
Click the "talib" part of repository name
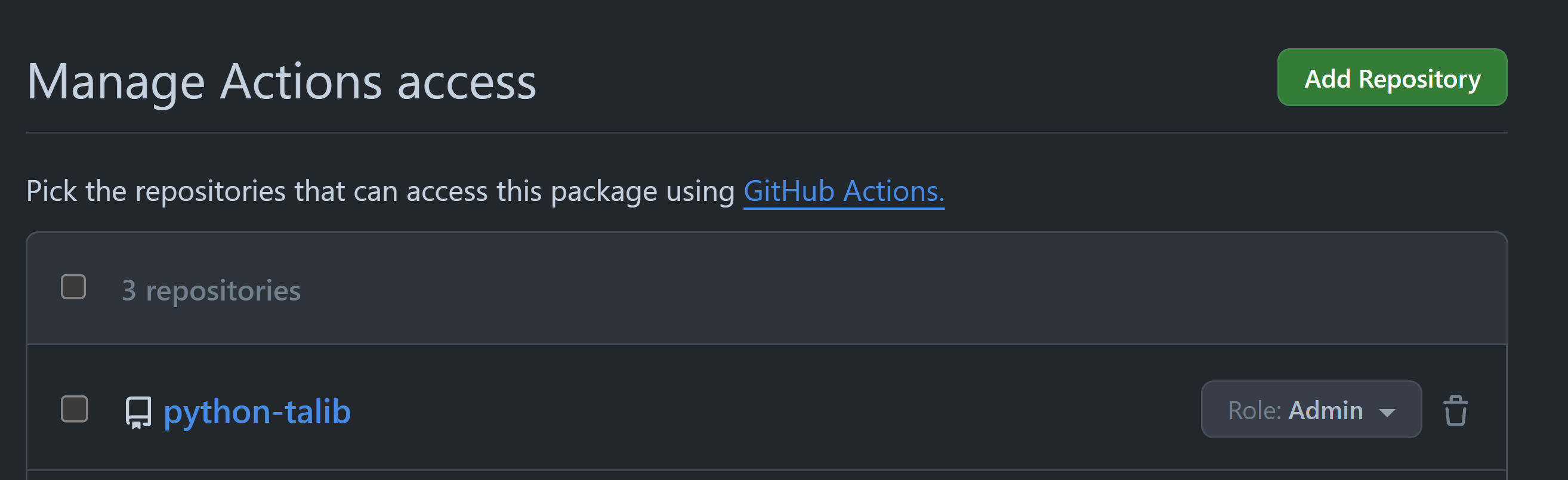point(318,411)
